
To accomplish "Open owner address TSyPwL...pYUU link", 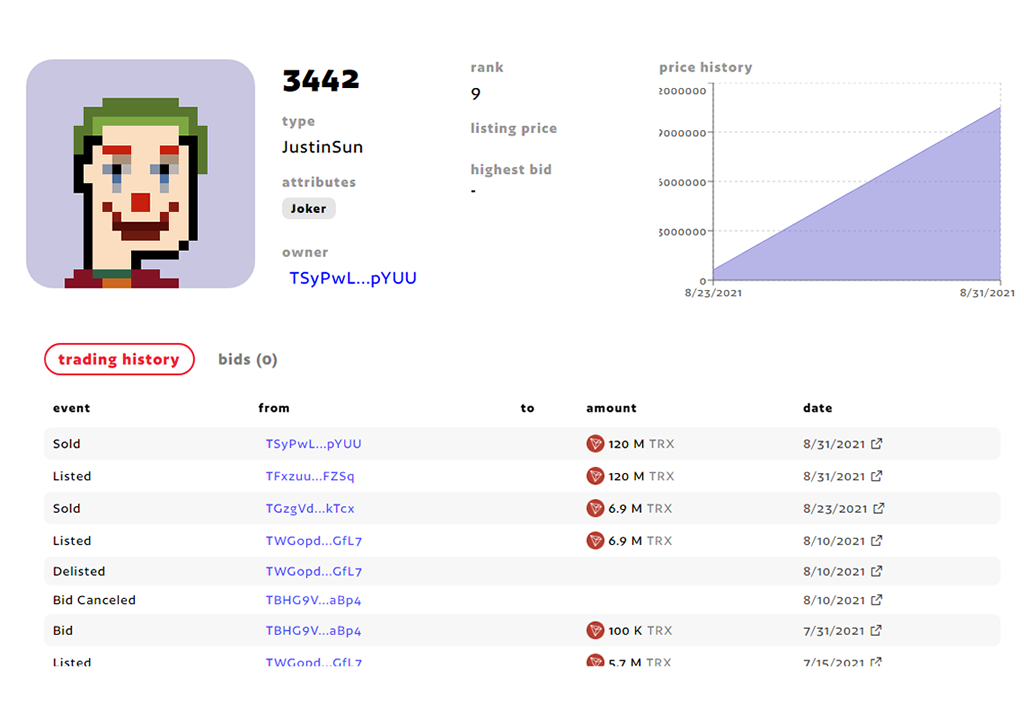I will point(353,278).
